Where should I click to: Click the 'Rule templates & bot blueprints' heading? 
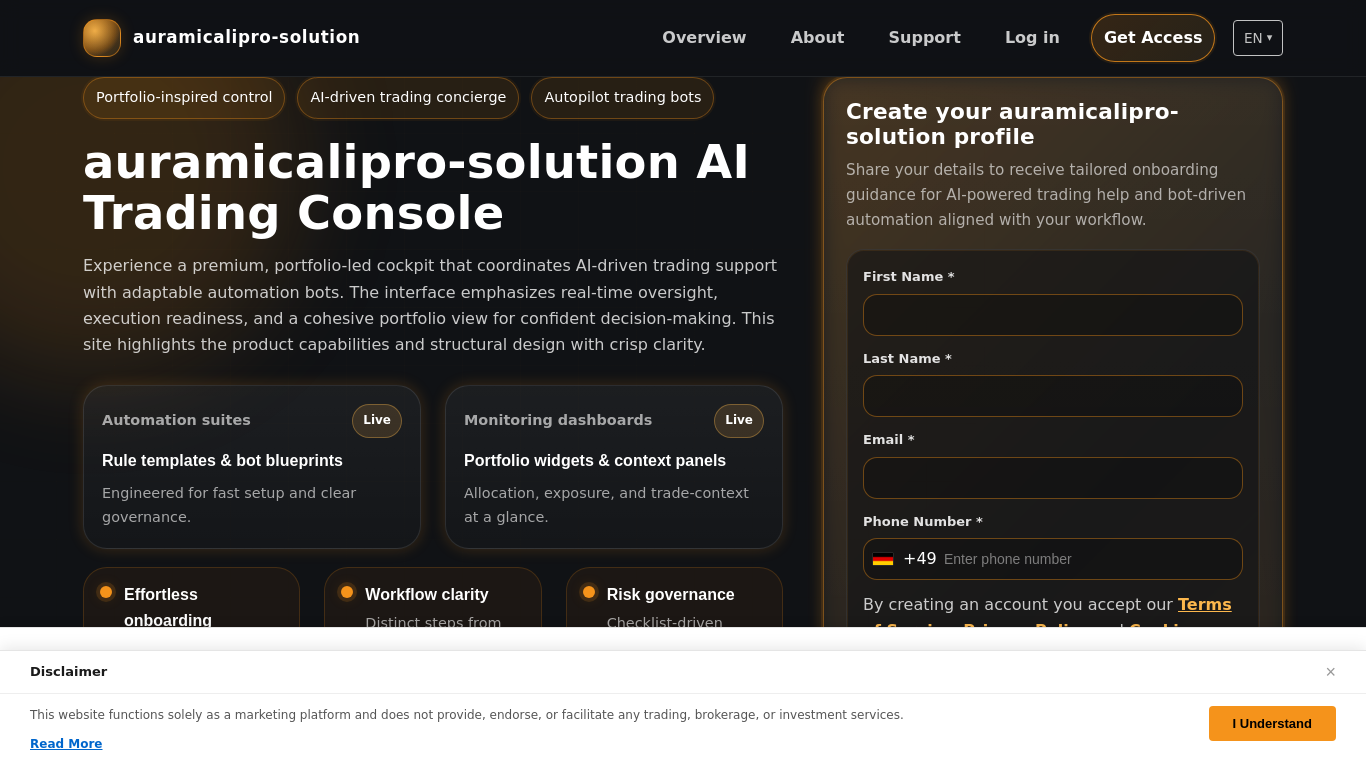tap(222, 461)
